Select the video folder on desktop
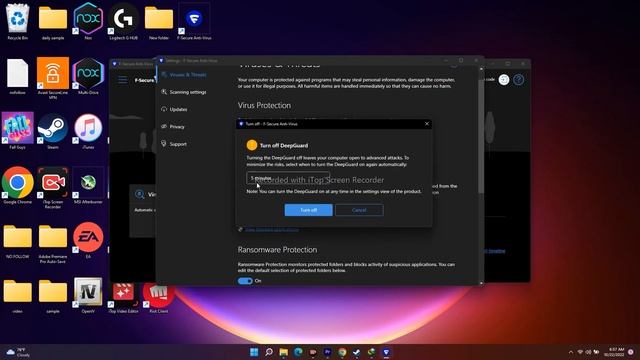This screenshot has height=360, width=640. [18, 296]
